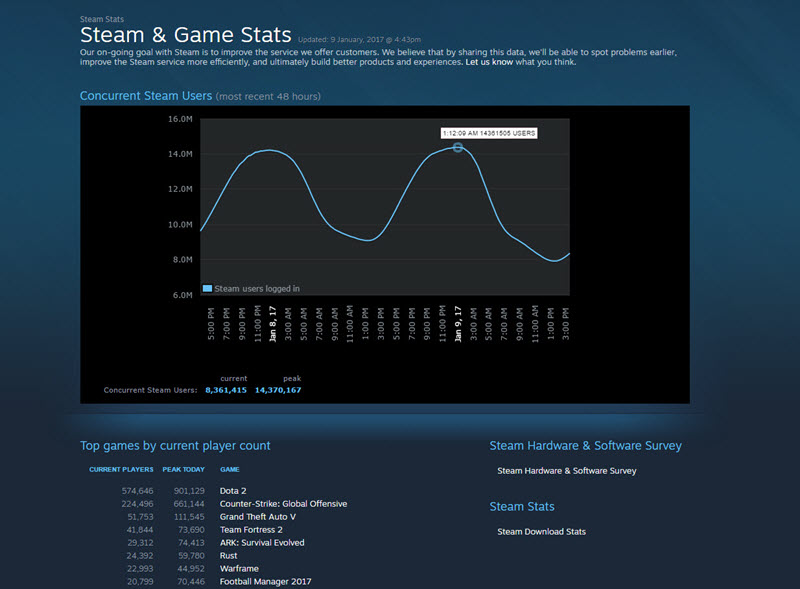Click the '(most recent 48 hours)' text

point(268,96)
